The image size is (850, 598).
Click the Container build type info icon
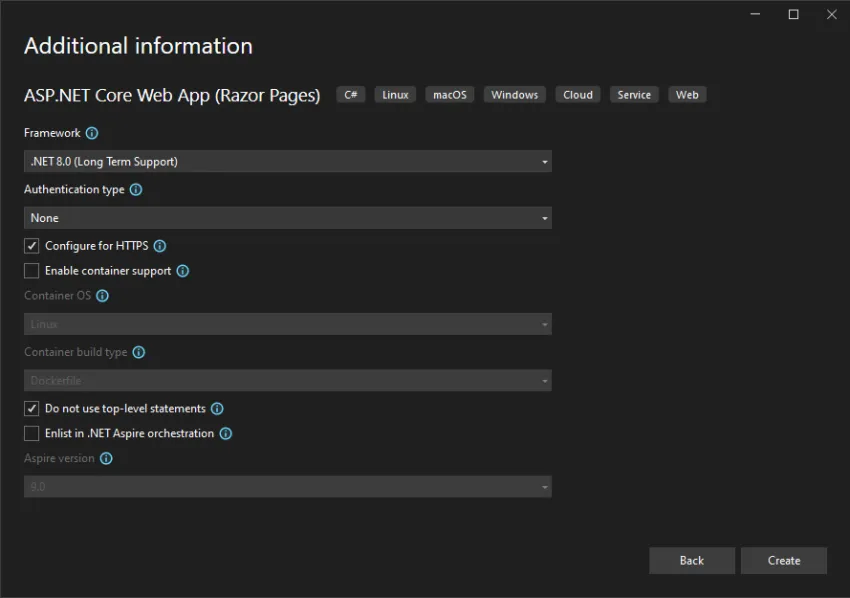coord(139,352)
